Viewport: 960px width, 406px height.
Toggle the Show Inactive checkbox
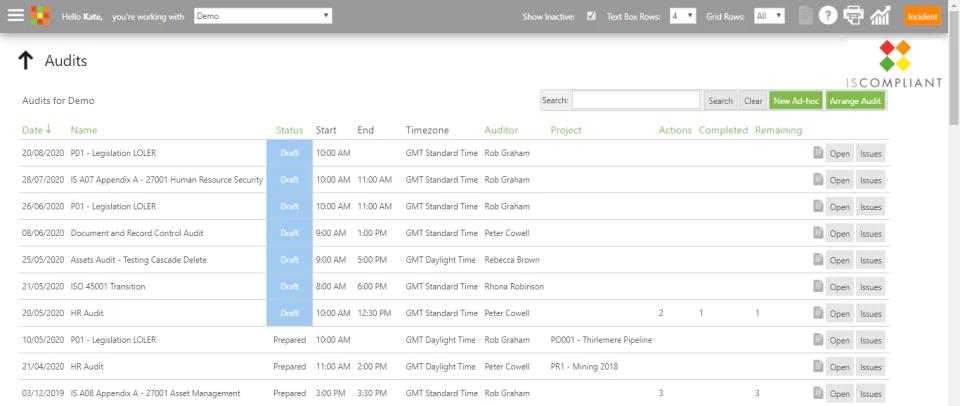click(x=591, y=16)
